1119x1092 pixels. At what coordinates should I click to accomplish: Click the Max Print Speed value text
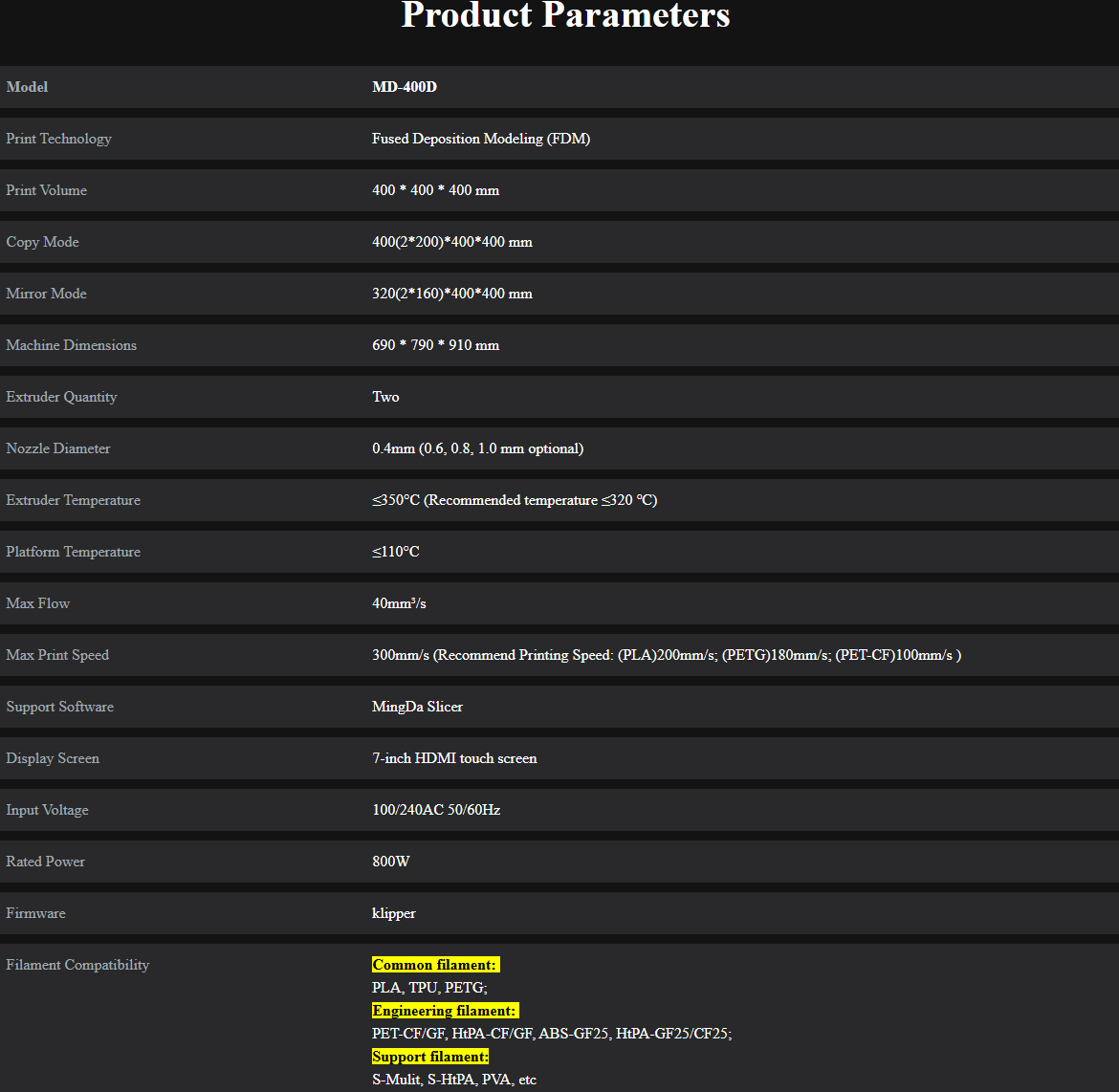[666, 655]
